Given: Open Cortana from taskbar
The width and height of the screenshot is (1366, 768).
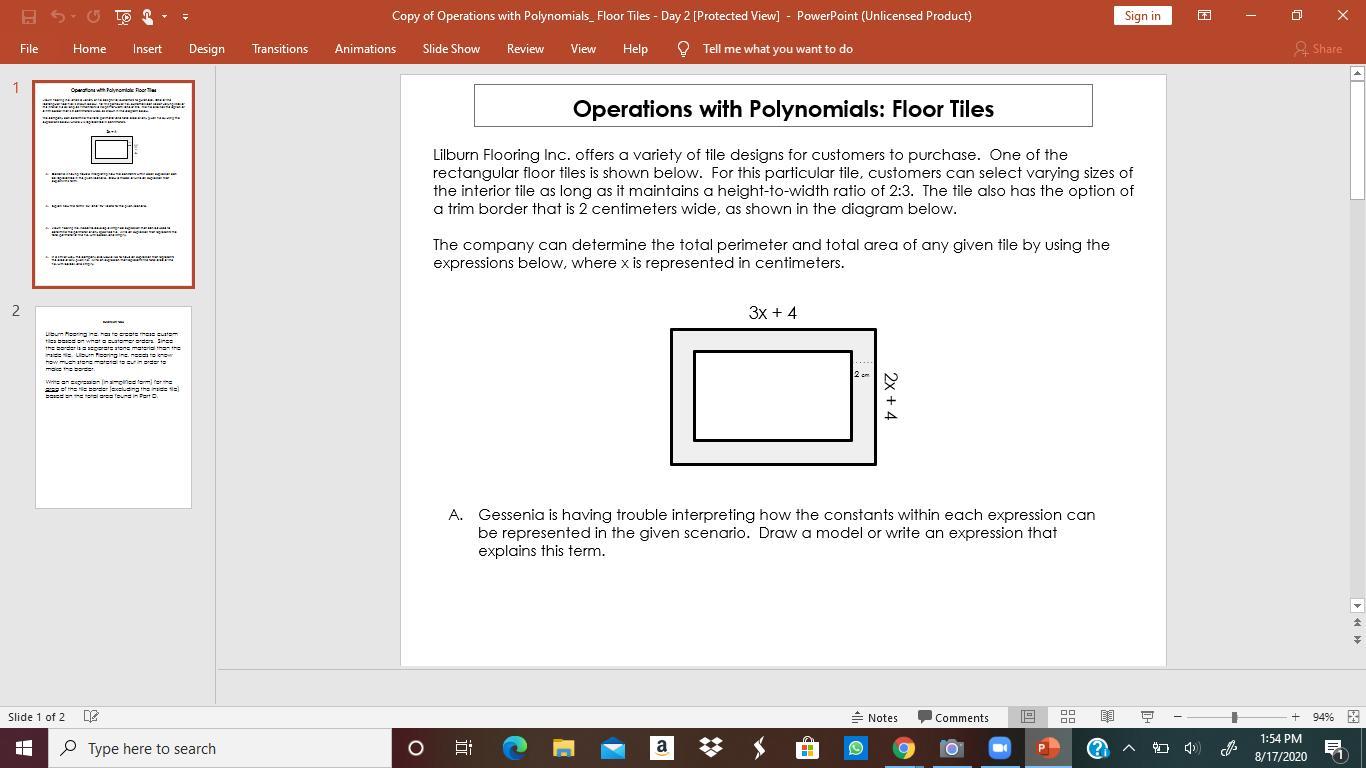Looking at the screenshot, I should [416, 748].
